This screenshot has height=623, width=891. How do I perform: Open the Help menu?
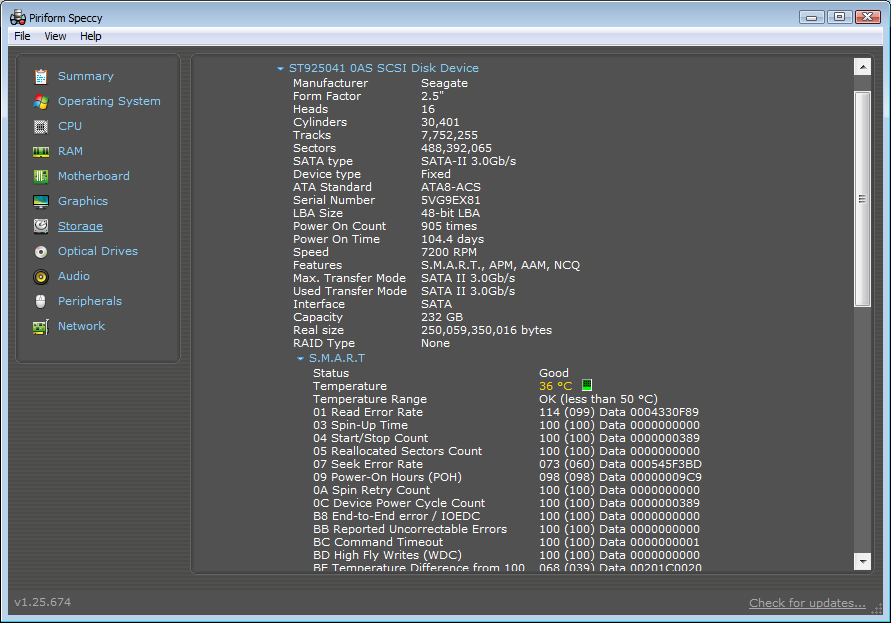pos(90,36)
